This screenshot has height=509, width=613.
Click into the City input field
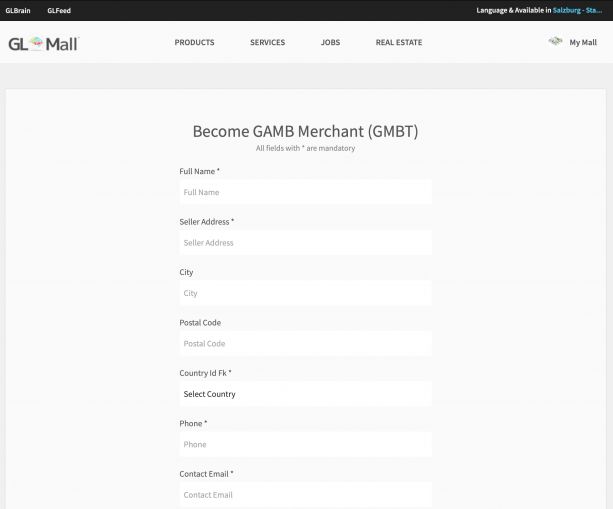[x=305, y=293]
